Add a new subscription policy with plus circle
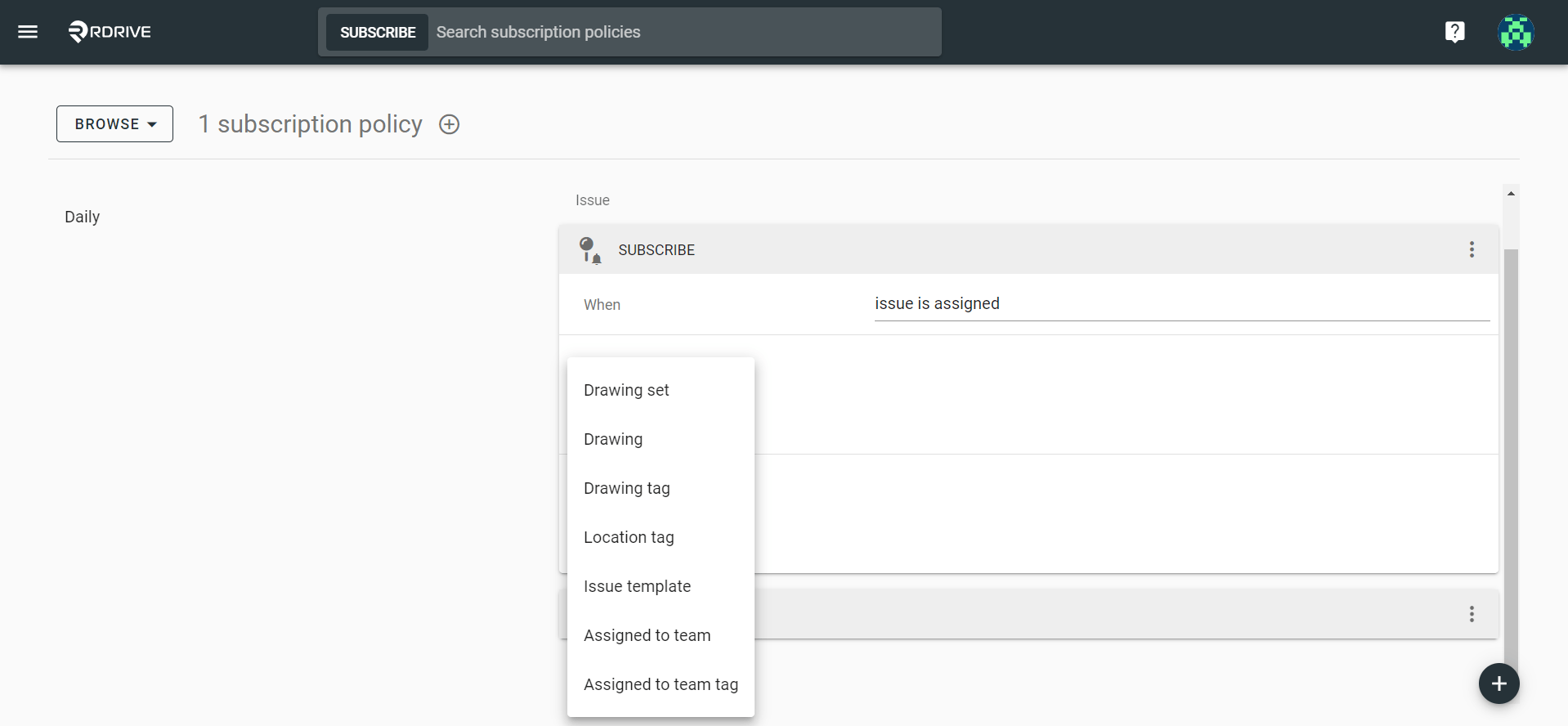 pyautogui.click(x=449, y=124)
